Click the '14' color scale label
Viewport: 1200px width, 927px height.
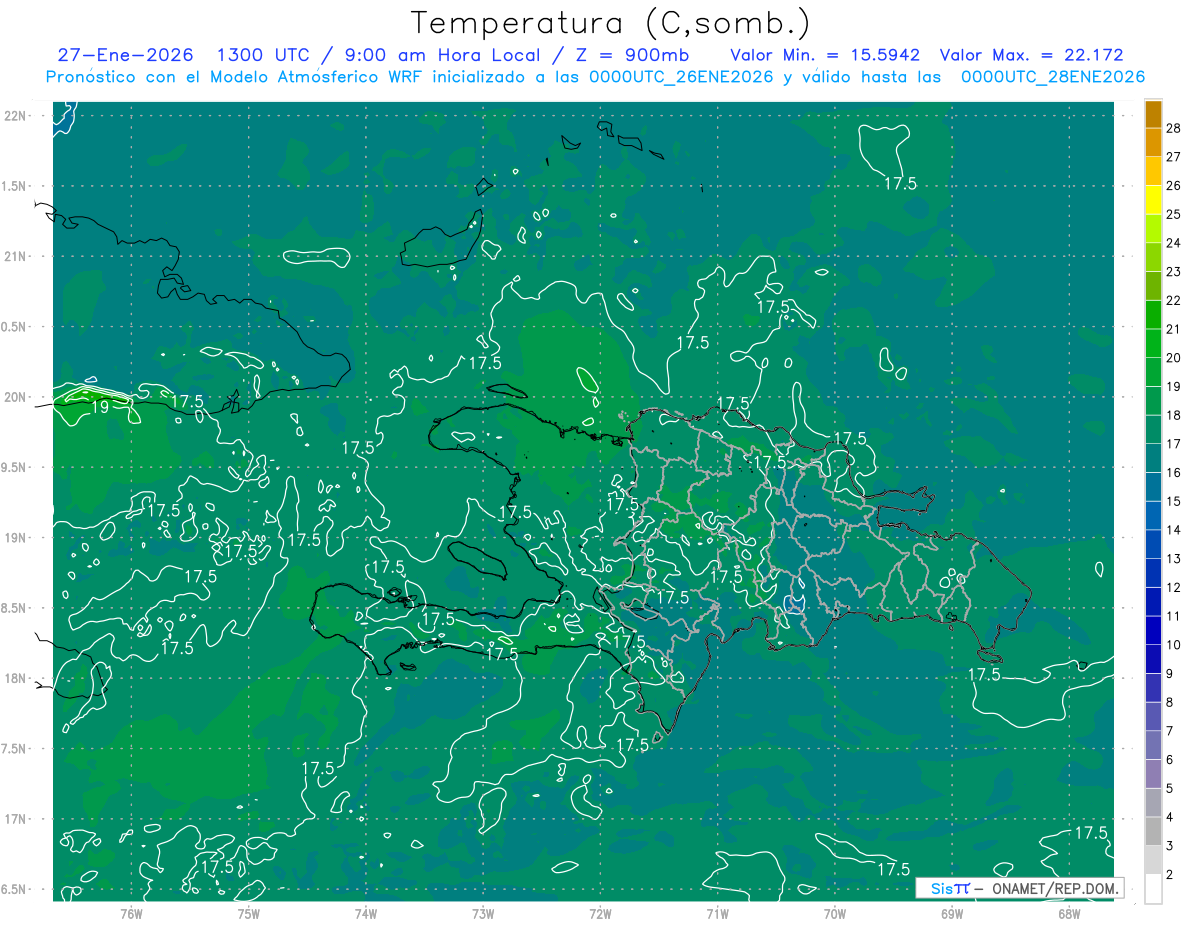(x=1174, y=530)
